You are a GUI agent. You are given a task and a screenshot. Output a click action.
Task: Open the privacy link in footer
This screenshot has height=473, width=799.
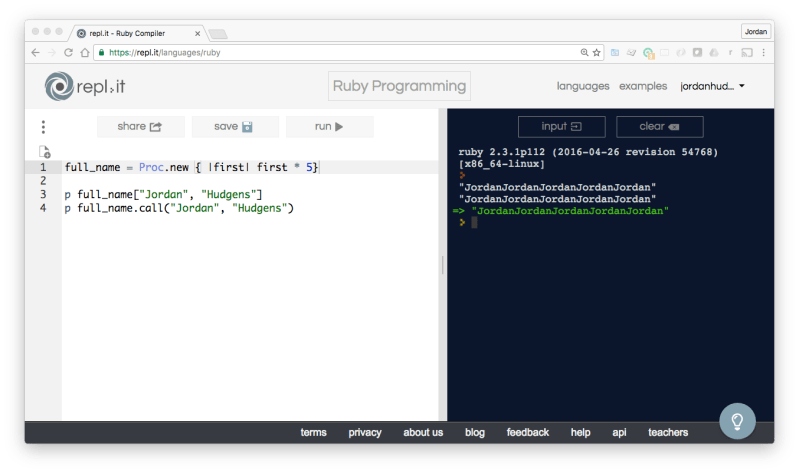coord(365,432)
